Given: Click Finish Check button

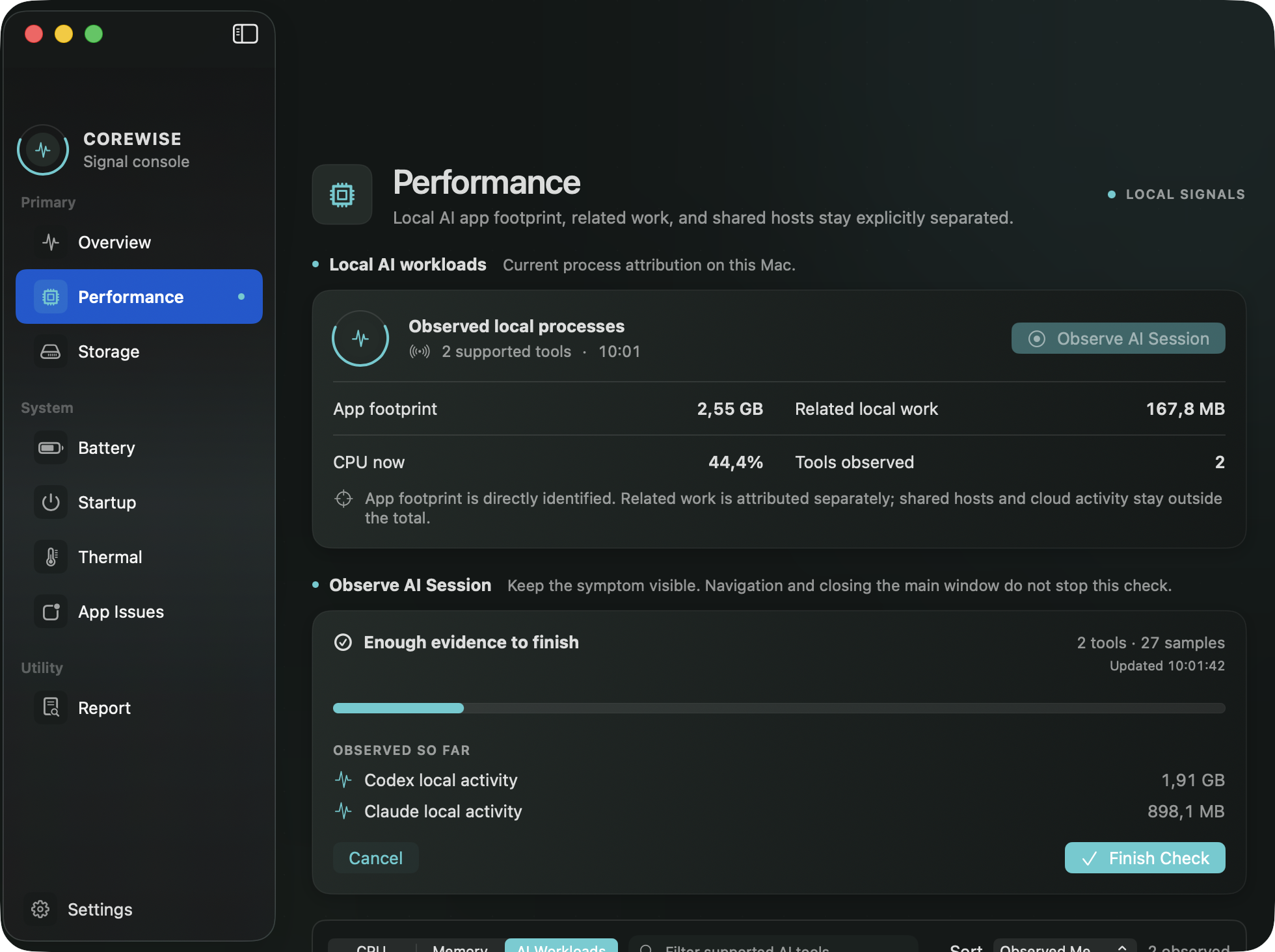Looking at the screenshot, I should (x=1145, y=858).
